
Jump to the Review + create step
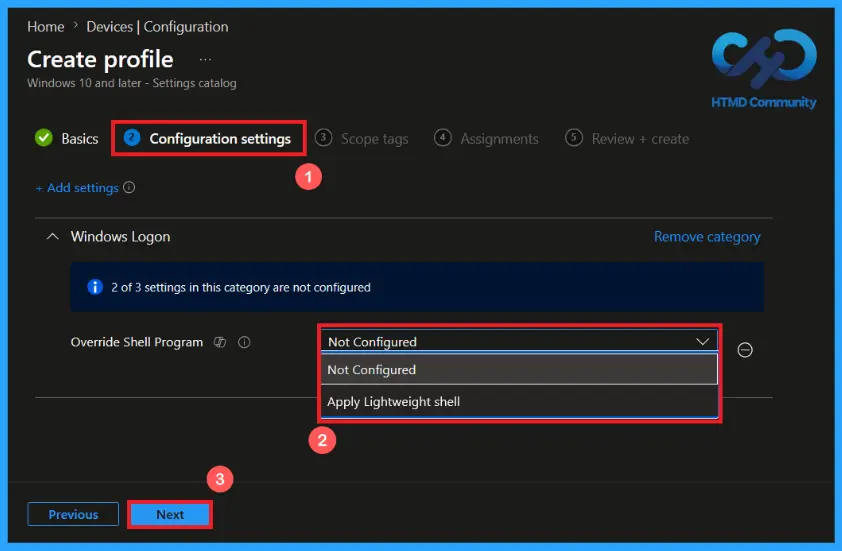coord(627,139)
